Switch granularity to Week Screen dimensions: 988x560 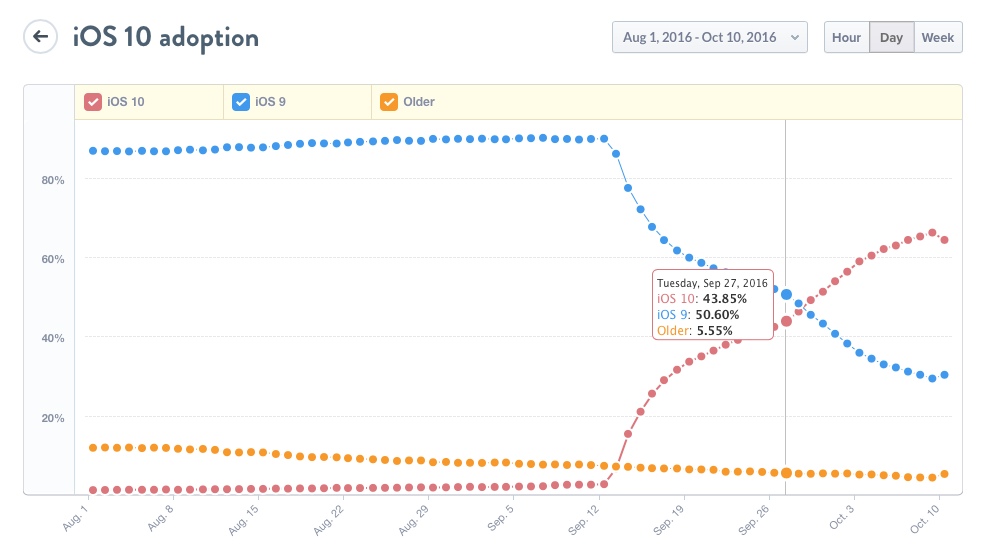coord(937,38)
